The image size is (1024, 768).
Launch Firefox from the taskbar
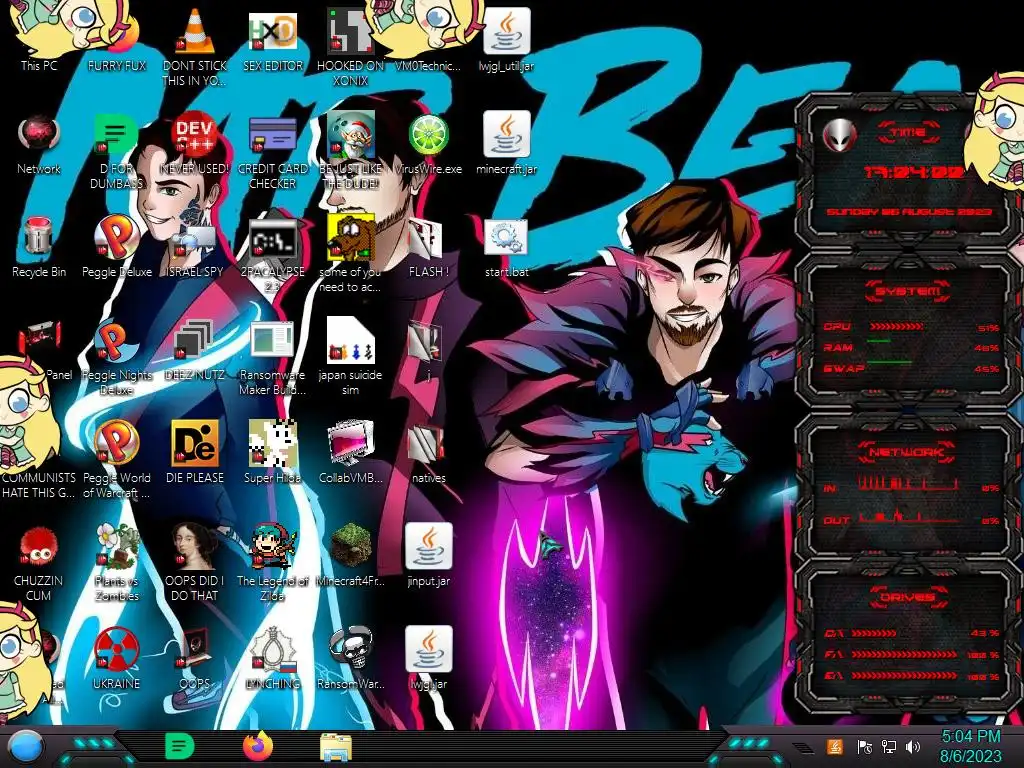pyautogui.click(x=257, y=746)
